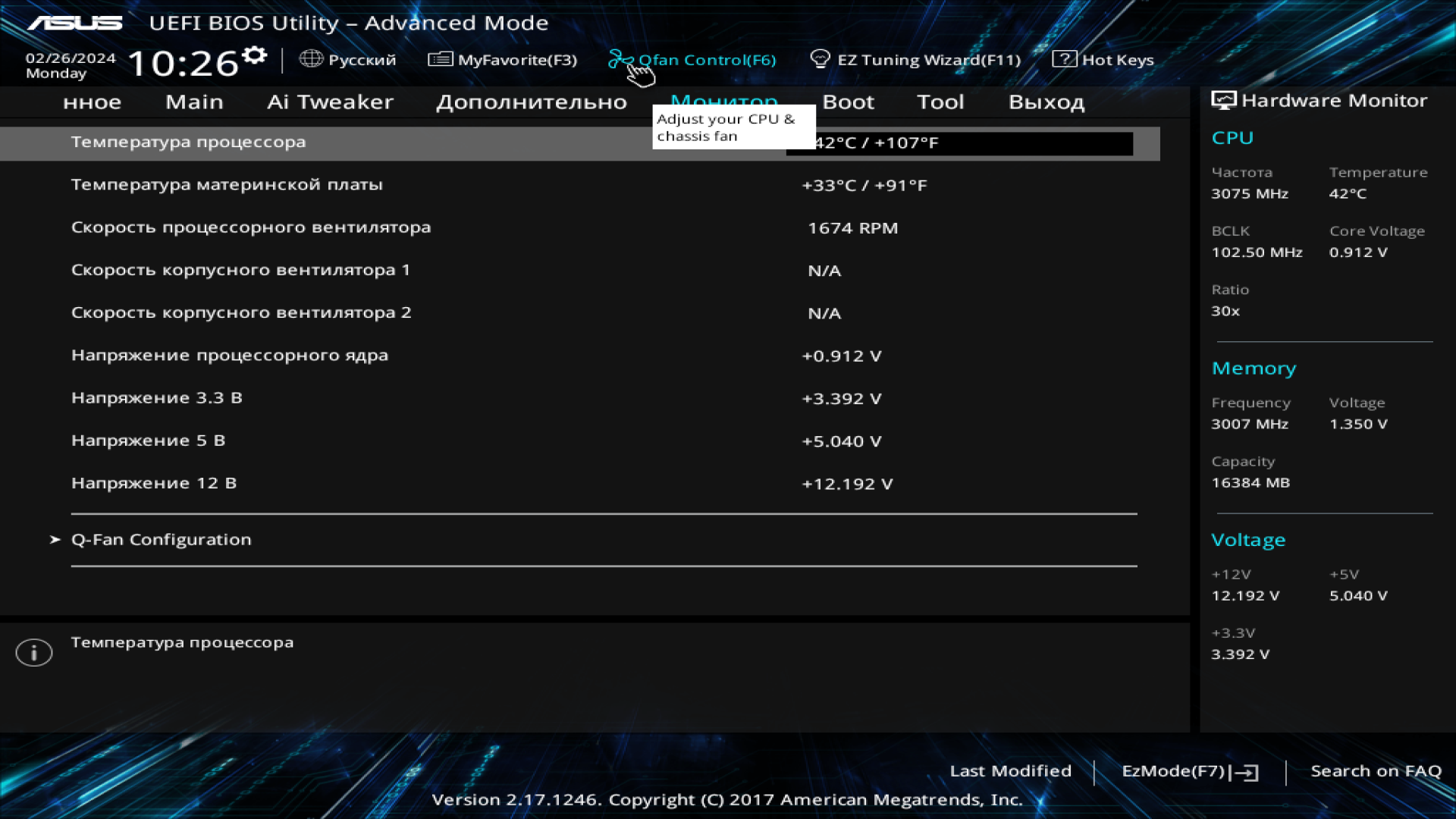Select the Выход tab

[1046, 102]
